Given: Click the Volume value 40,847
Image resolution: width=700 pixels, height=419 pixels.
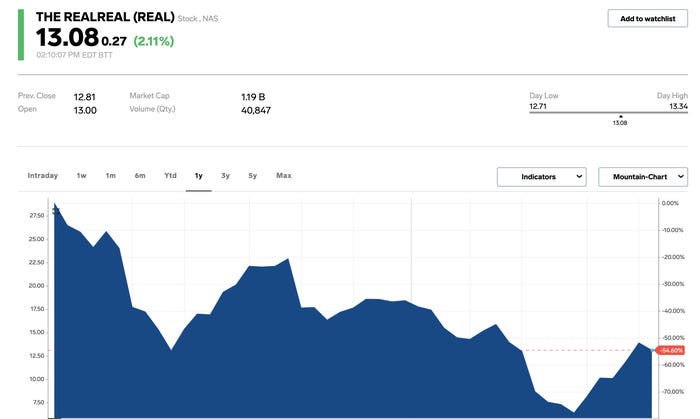Looking at the screenshot, I should click(x=256, y=110).
